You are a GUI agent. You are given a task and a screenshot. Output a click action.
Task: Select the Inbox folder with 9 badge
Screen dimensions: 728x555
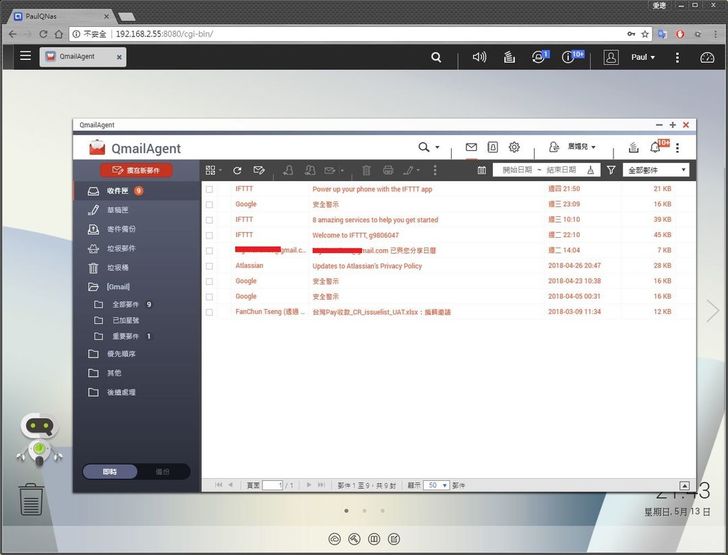pos(137,191)
